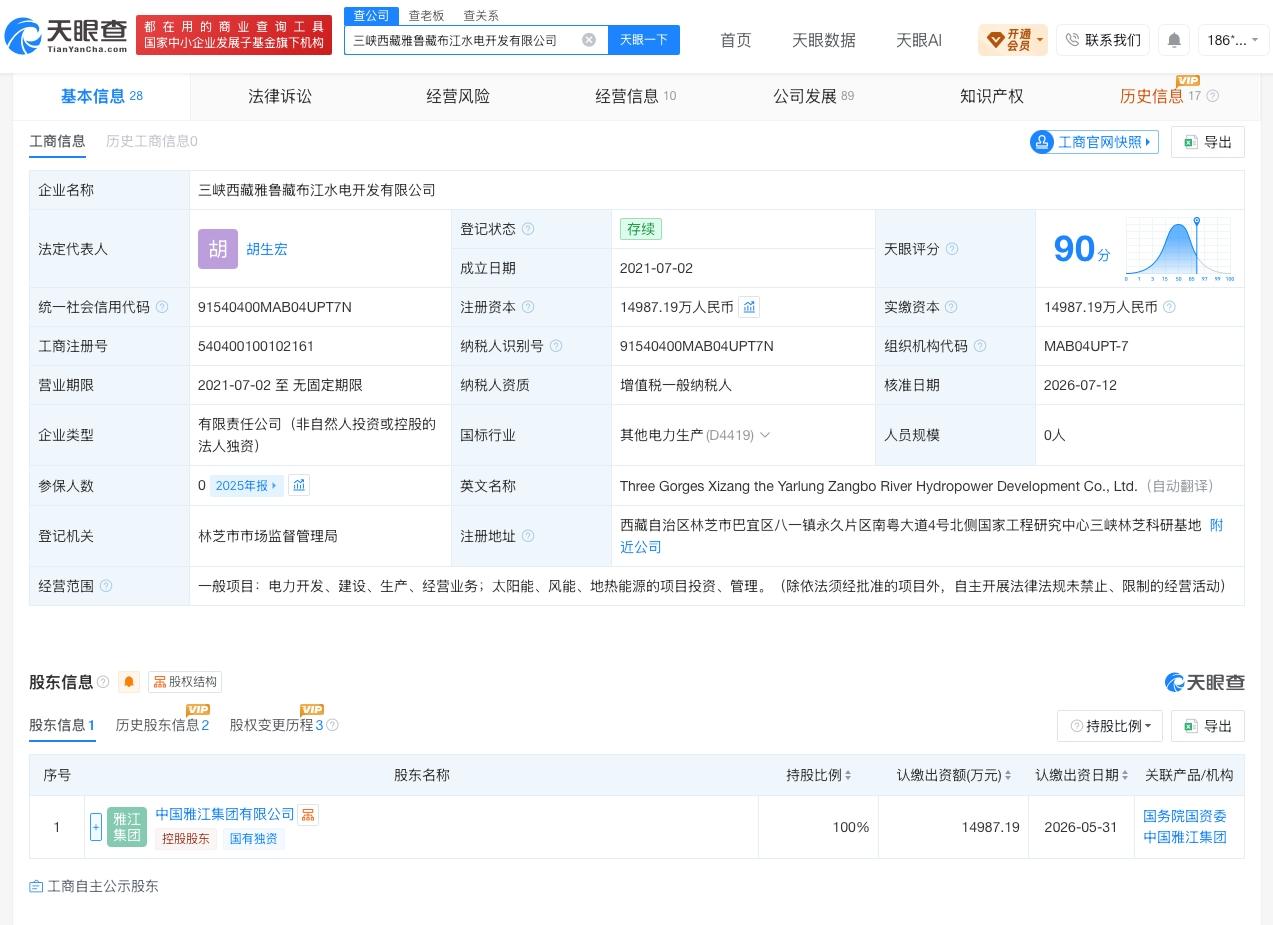Switch to 查老板 search mode
The width and height of the screenshot is (1273, 925).
[x=426, y=16]
